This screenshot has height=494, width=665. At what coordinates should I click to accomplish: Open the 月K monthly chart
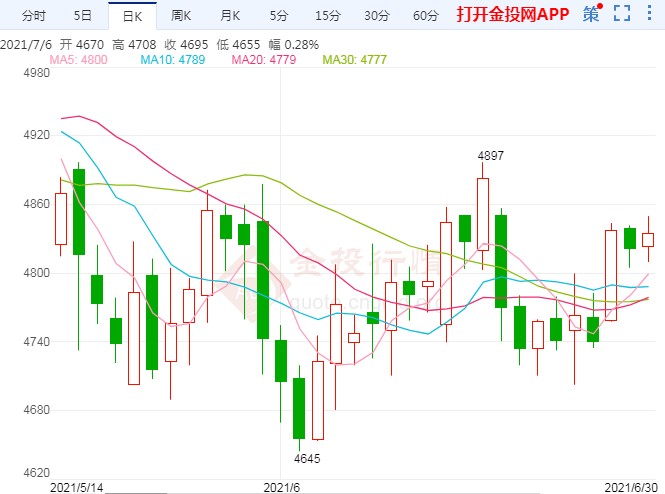tap(230, 15)
